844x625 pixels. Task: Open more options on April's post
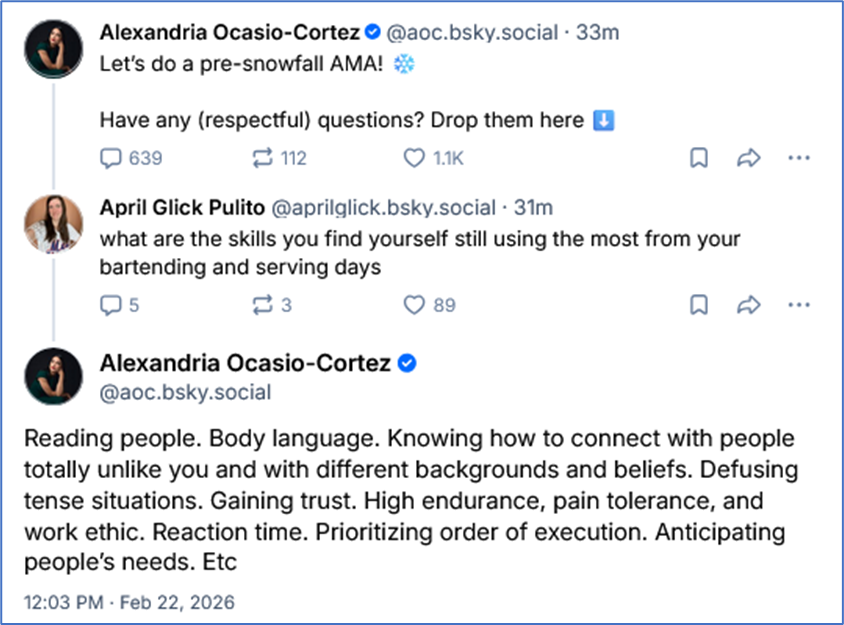798,305
